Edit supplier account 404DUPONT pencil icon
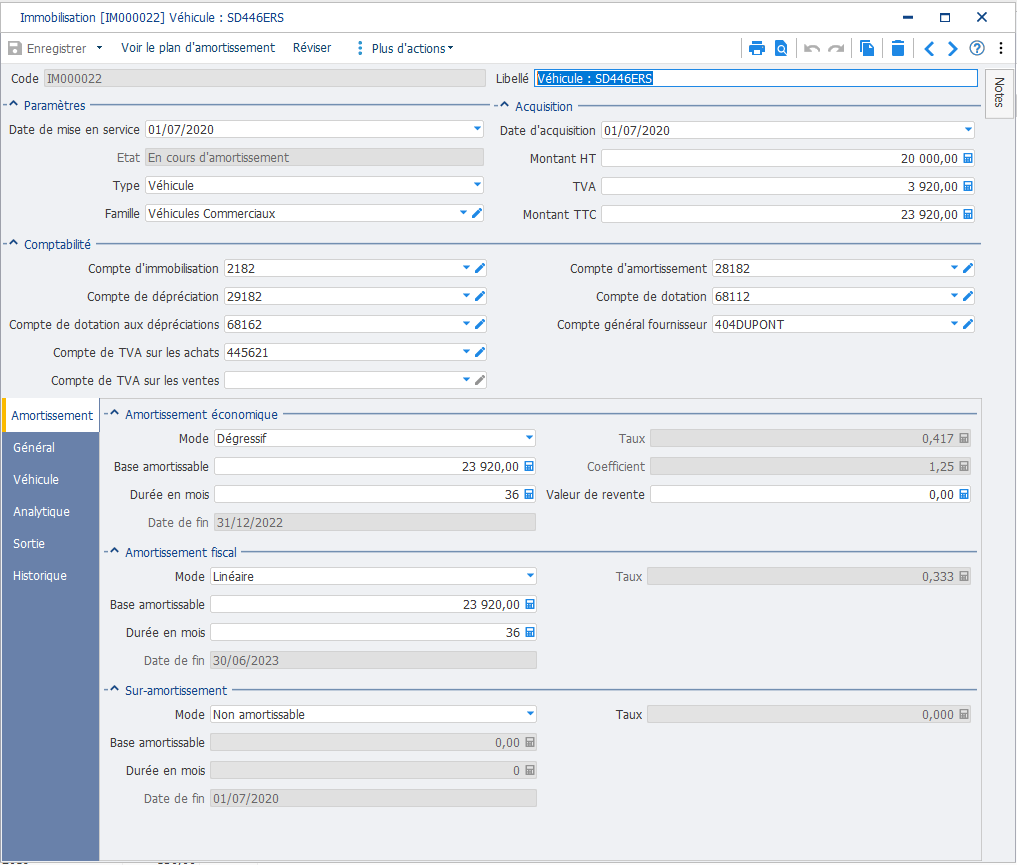 point(968,324)
